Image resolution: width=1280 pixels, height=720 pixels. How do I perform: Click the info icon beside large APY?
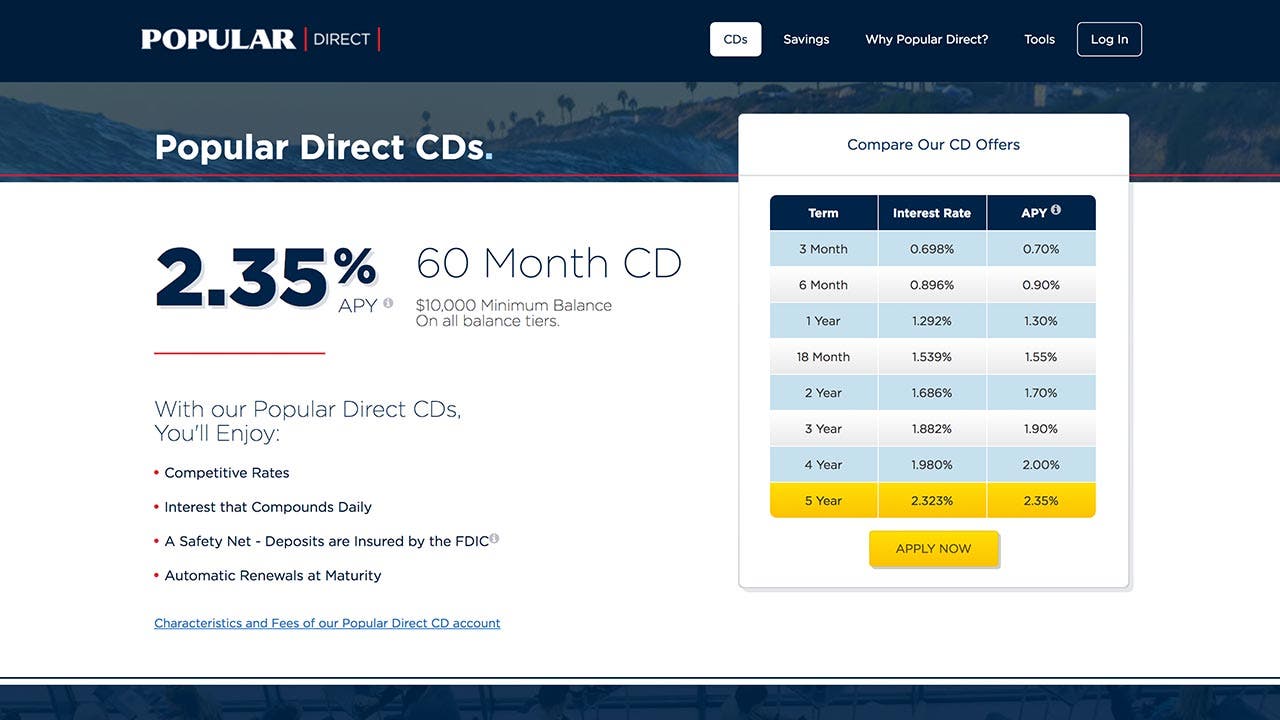click(x=388, y=303)
